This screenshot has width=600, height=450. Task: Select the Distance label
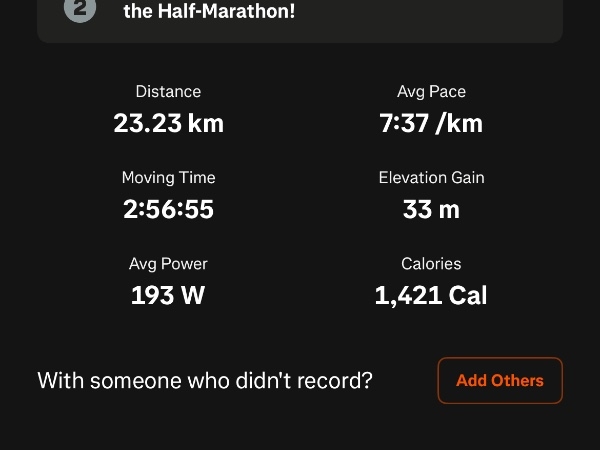coord(168,92)
